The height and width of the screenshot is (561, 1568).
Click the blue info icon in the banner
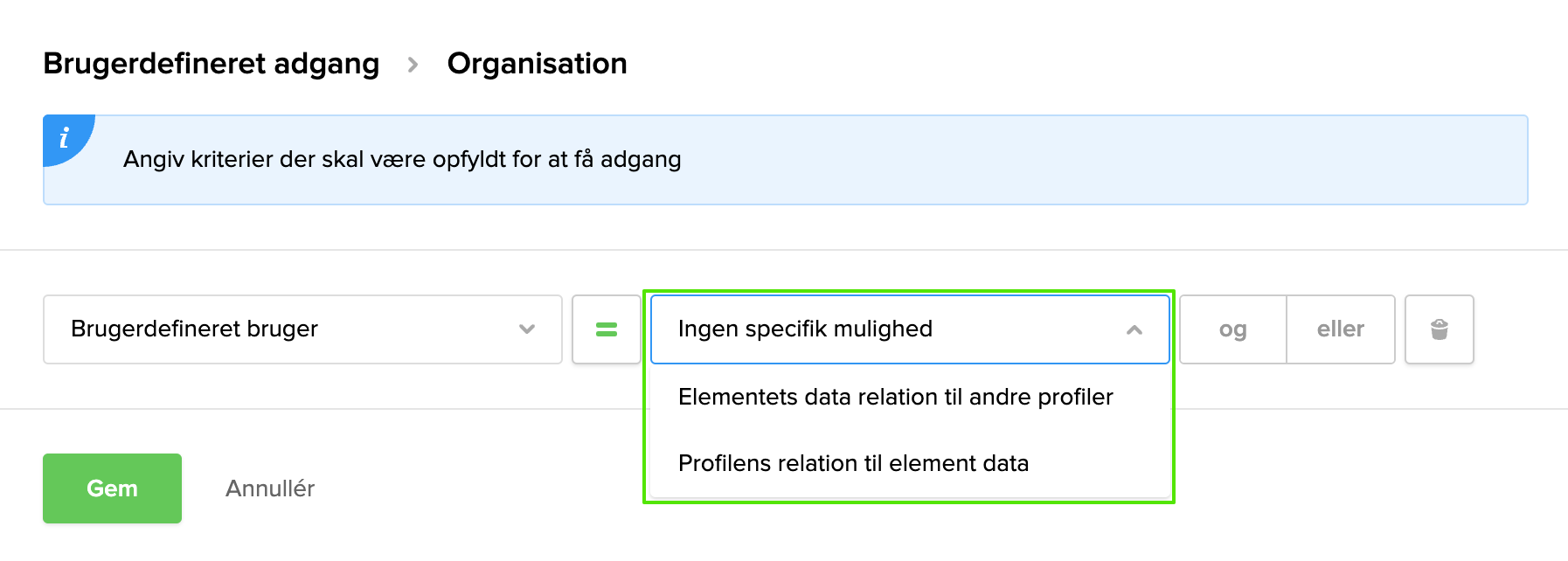pos(64,138)
